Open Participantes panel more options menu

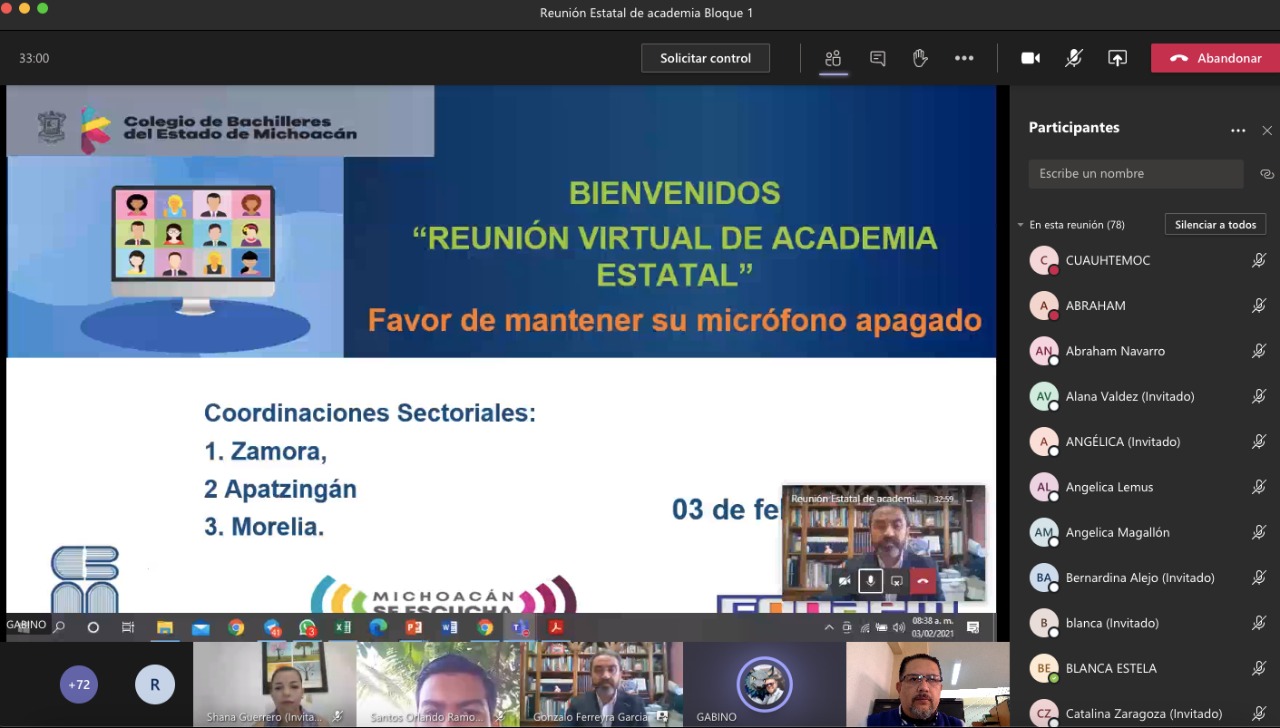pyautogui.click(x=1238, y=130)
